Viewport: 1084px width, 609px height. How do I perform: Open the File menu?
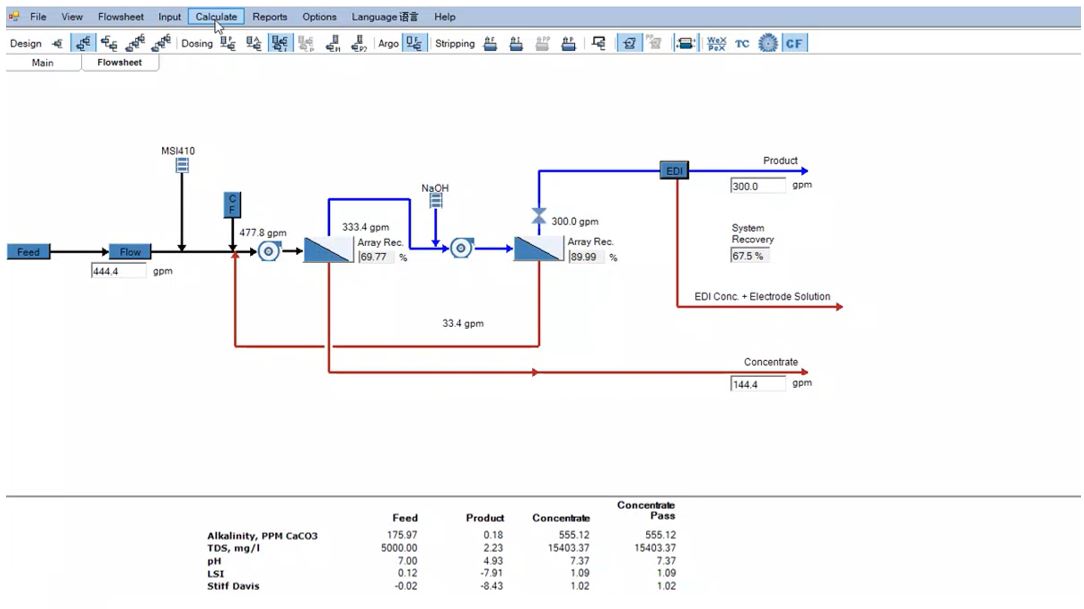[x=38, y=17]
